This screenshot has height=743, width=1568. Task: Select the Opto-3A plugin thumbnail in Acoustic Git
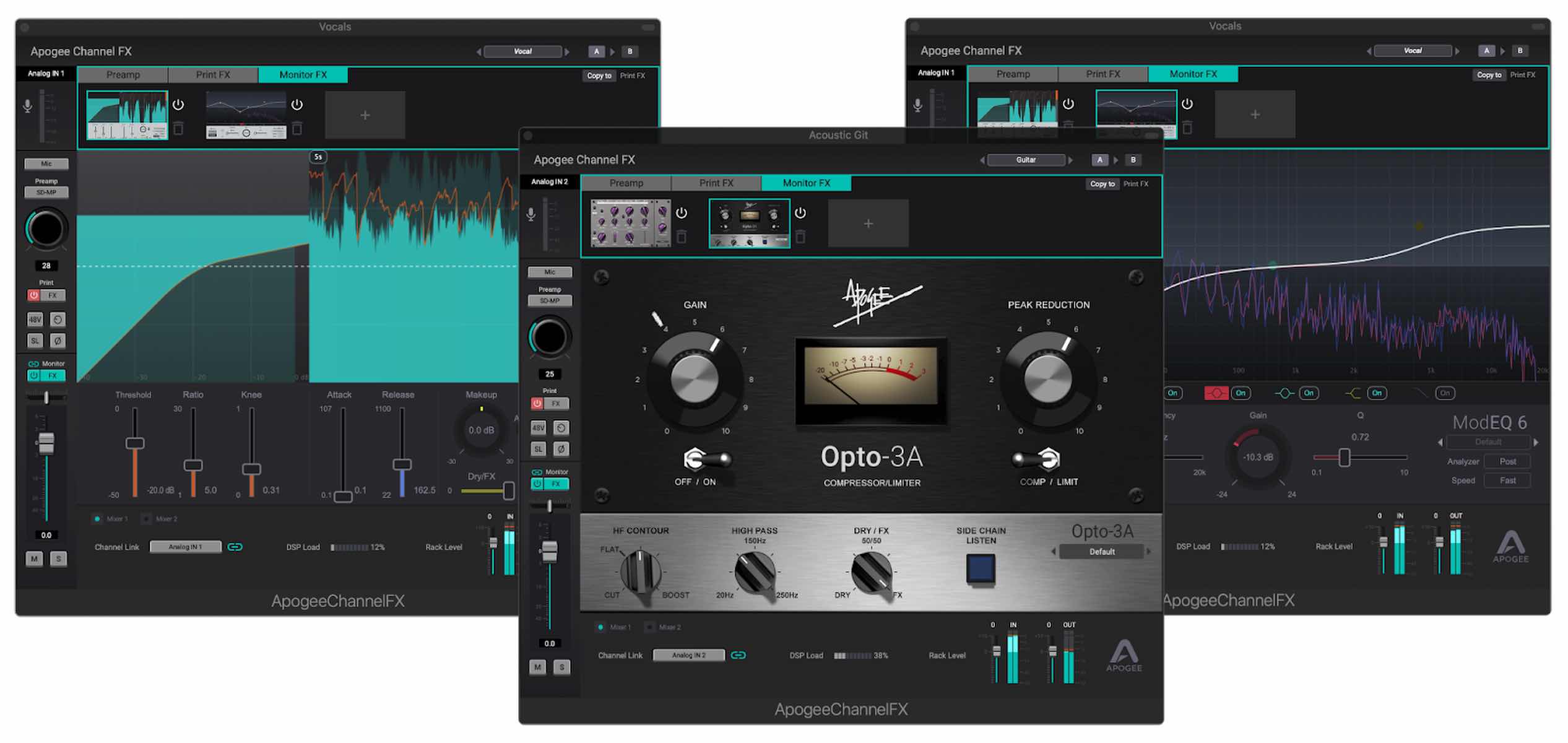(x=750, y=224)
